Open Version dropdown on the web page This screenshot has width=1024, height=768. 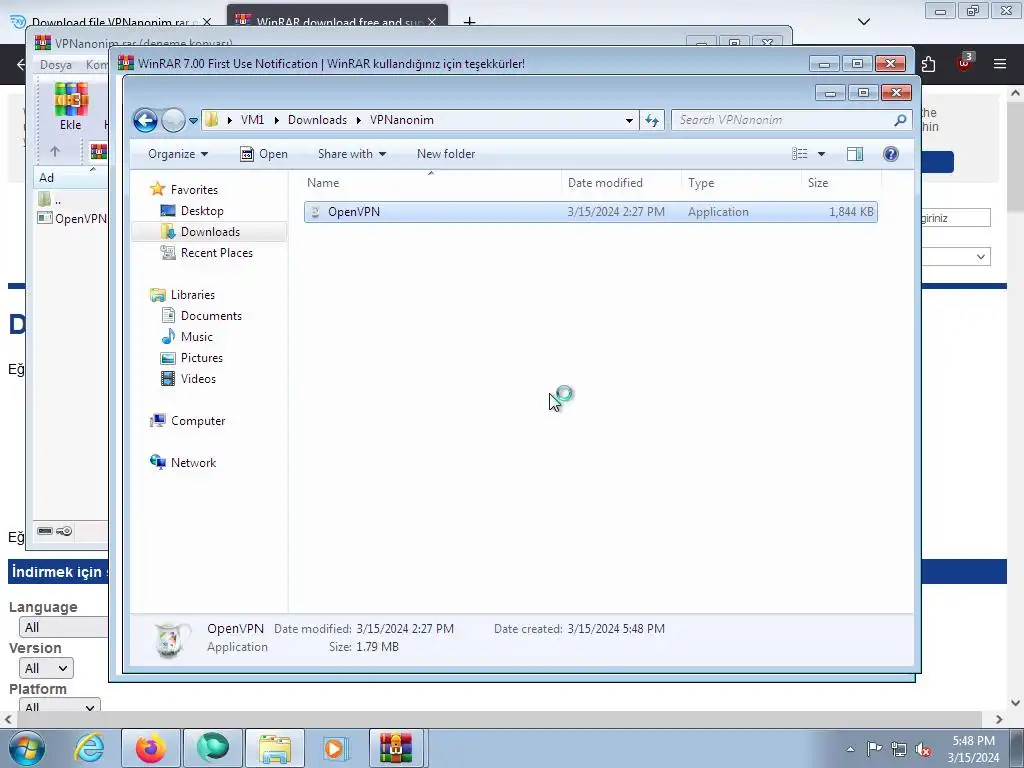point(46,668)
